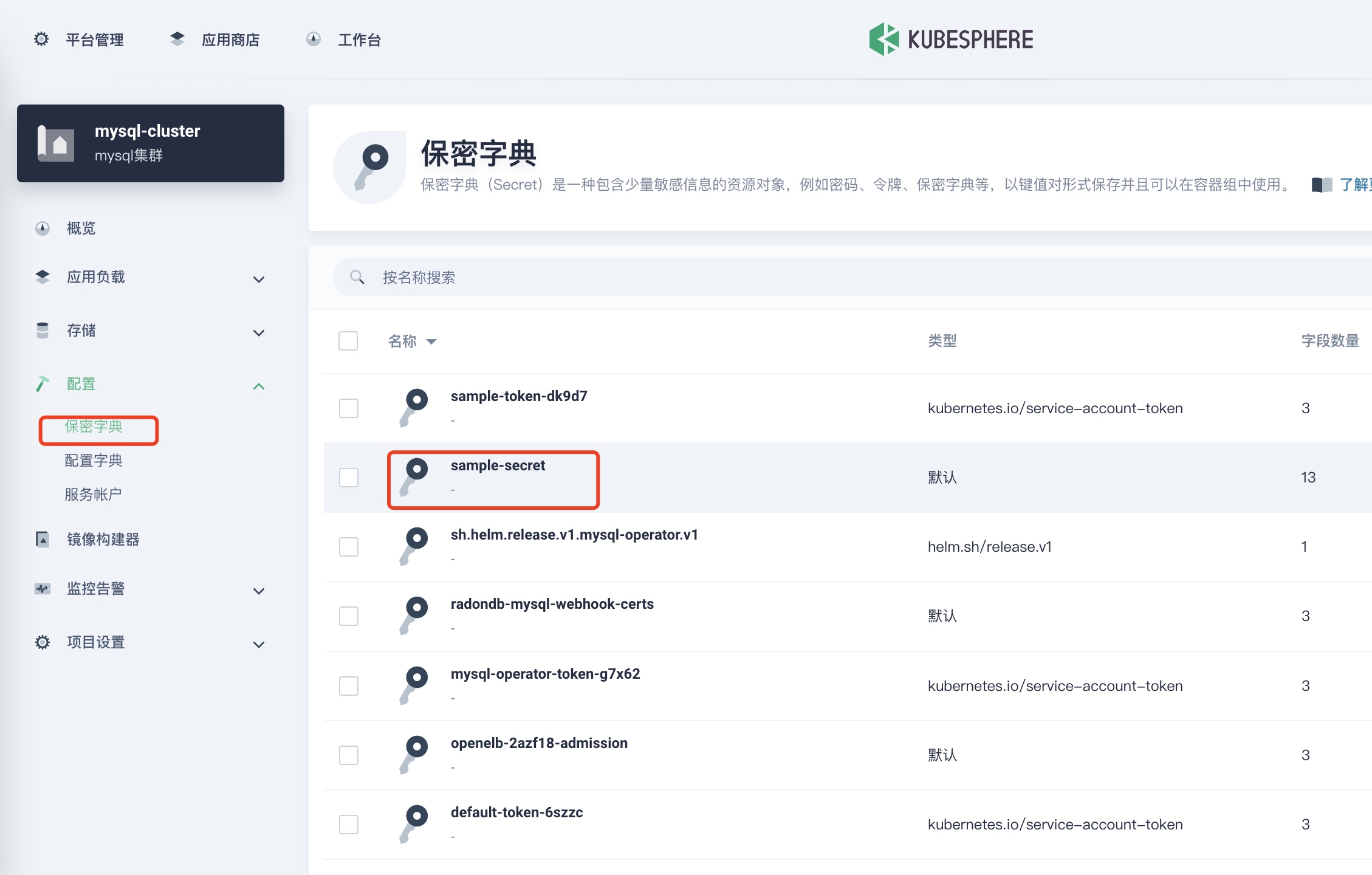
Task: Click the 应用负载 workloads icon
Action: (x=43, y=277)
